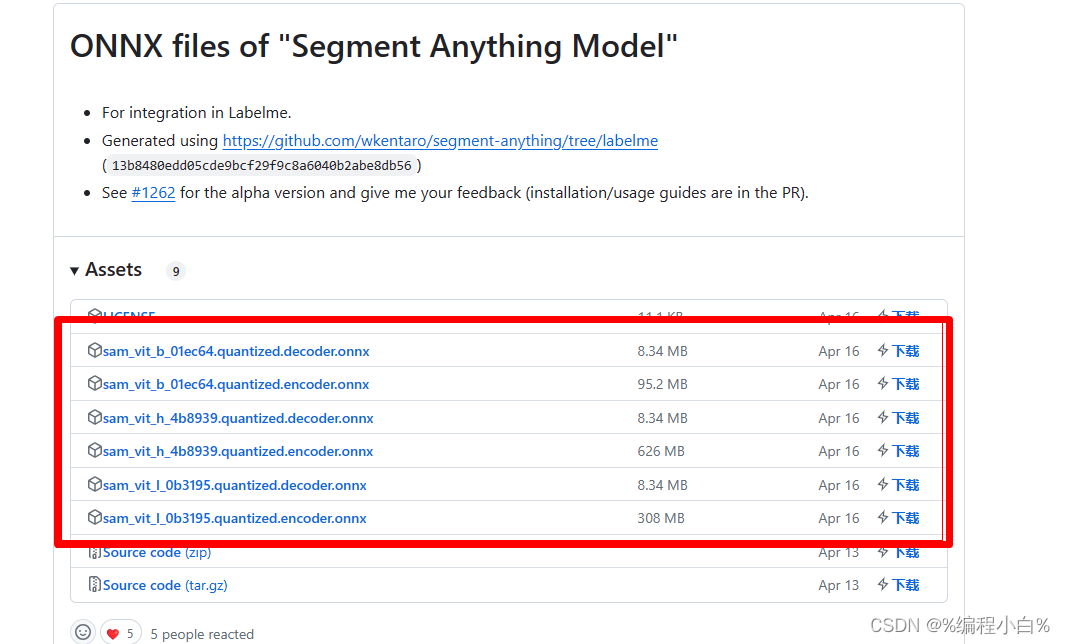Click the Assets heading label
1065x644 pixels.
(113, 270)
